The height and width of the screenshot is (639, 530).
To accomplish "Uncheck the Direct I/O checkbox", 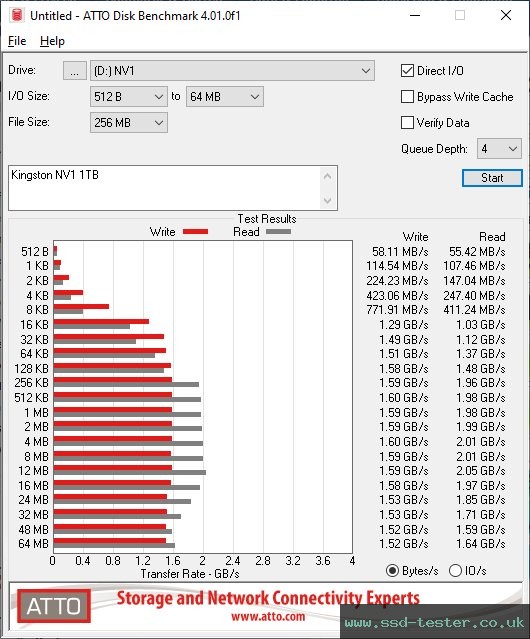I will 407,71.
